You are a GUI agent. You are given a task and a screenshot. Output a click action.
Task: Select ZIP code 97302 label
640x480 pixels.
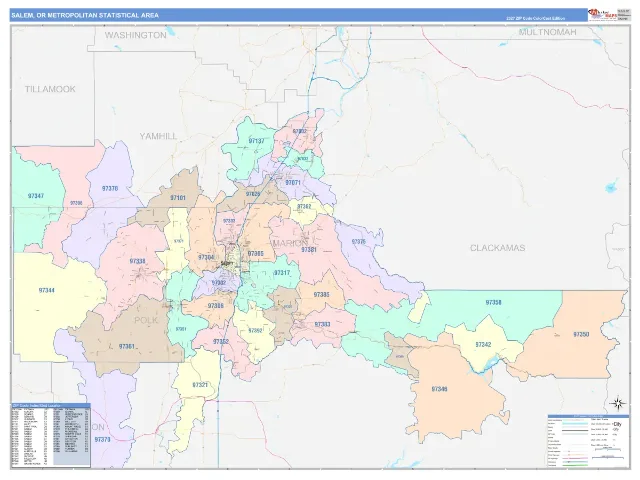pyautogui.click(x=219, y=282)
